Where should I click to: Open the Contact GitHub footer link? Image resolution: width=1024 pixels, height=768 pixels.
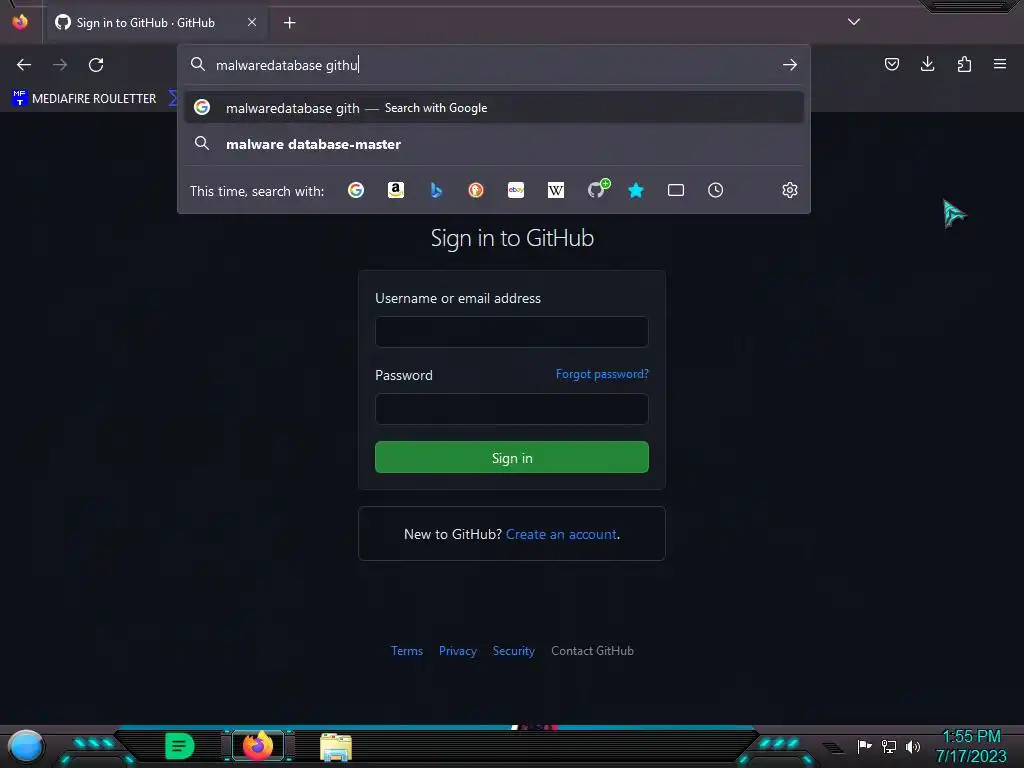pyautogui.click(x=592, y=651)
